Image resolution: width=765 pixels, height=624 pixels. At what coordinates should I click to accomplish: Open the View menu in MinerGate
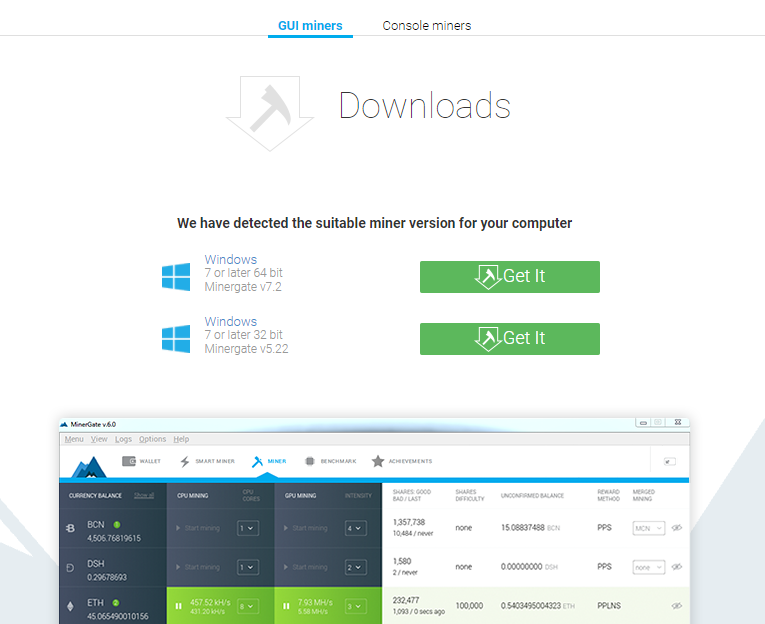tap(99, 439)
